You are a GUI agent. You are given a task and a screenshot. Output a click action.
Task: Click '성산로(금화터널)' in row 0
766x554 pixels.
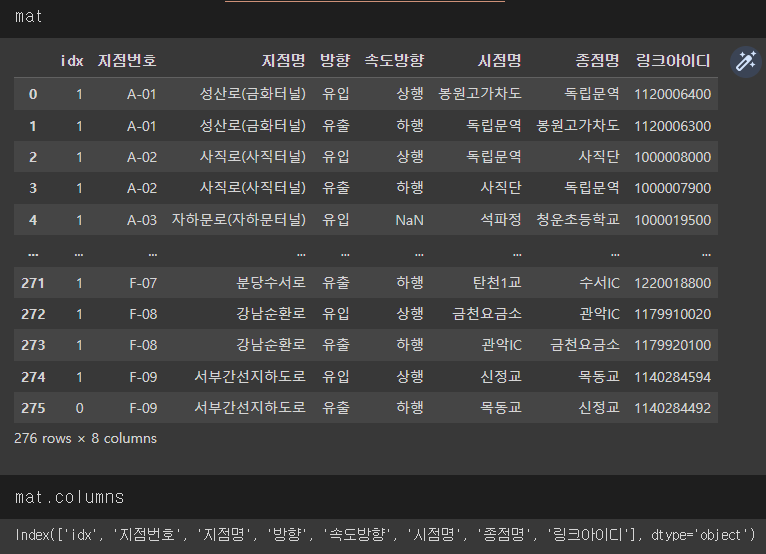[253, 94]
